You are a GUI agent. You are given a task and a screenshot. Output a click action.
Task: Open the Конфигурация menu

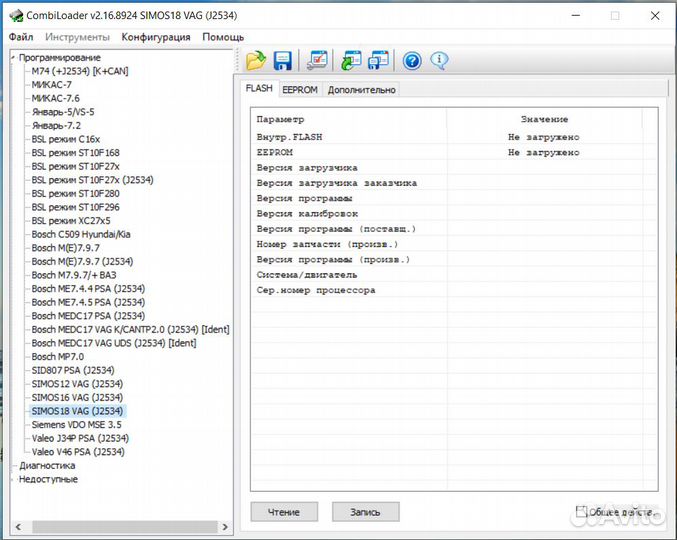point(155,37)
